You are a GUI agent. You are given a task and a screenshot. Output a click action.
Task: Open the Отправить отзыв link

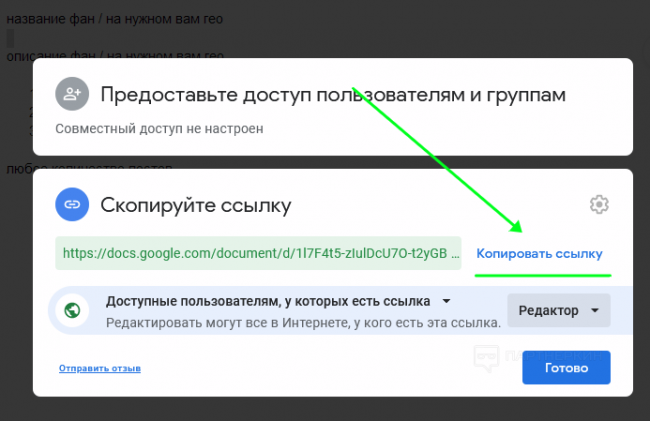point(99,368)
